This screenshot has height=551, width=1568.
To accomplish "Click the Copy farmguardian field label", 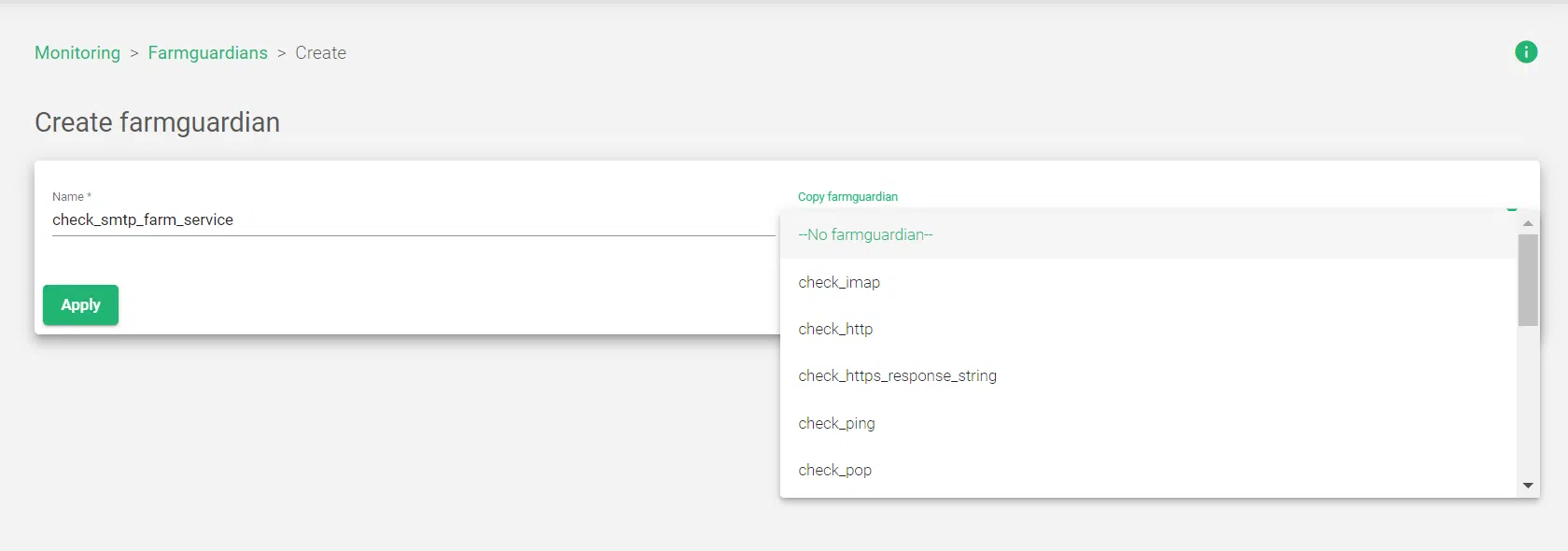I will click(847, 197).
